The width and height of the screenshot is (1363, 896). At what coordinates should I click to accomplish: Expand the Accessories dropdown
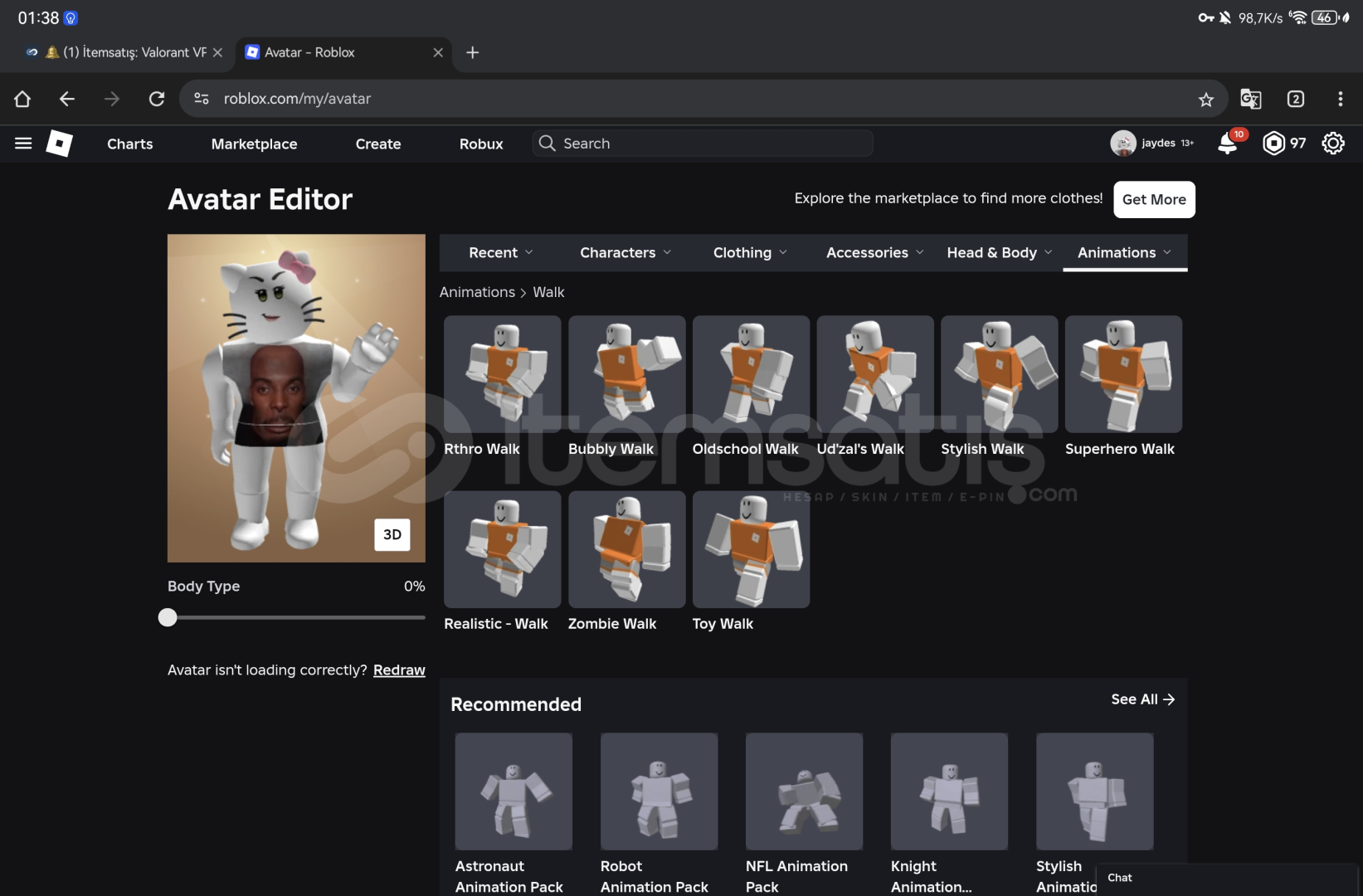(874, 253)
